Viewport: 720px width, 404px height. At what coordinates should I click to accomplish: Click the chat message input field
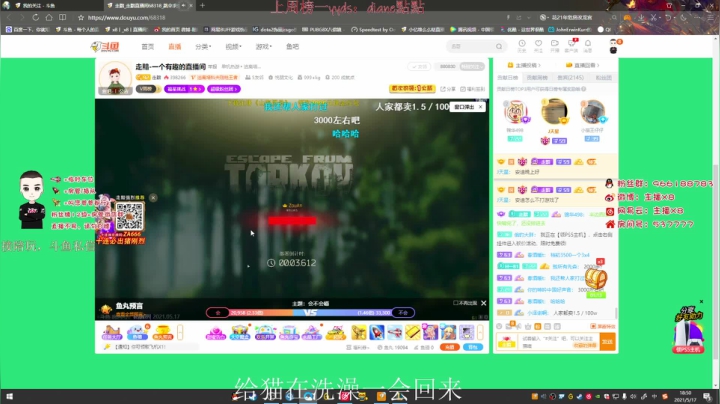559,342
